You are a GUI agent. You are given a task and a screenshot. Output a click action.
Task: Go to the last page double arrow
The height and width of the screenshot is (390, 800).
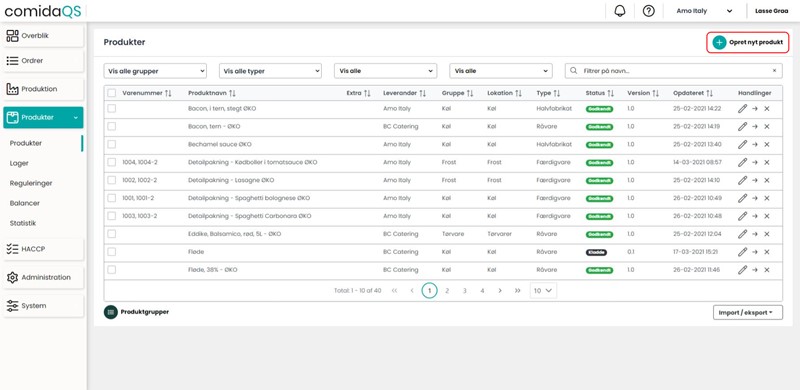tap(517, 290)
